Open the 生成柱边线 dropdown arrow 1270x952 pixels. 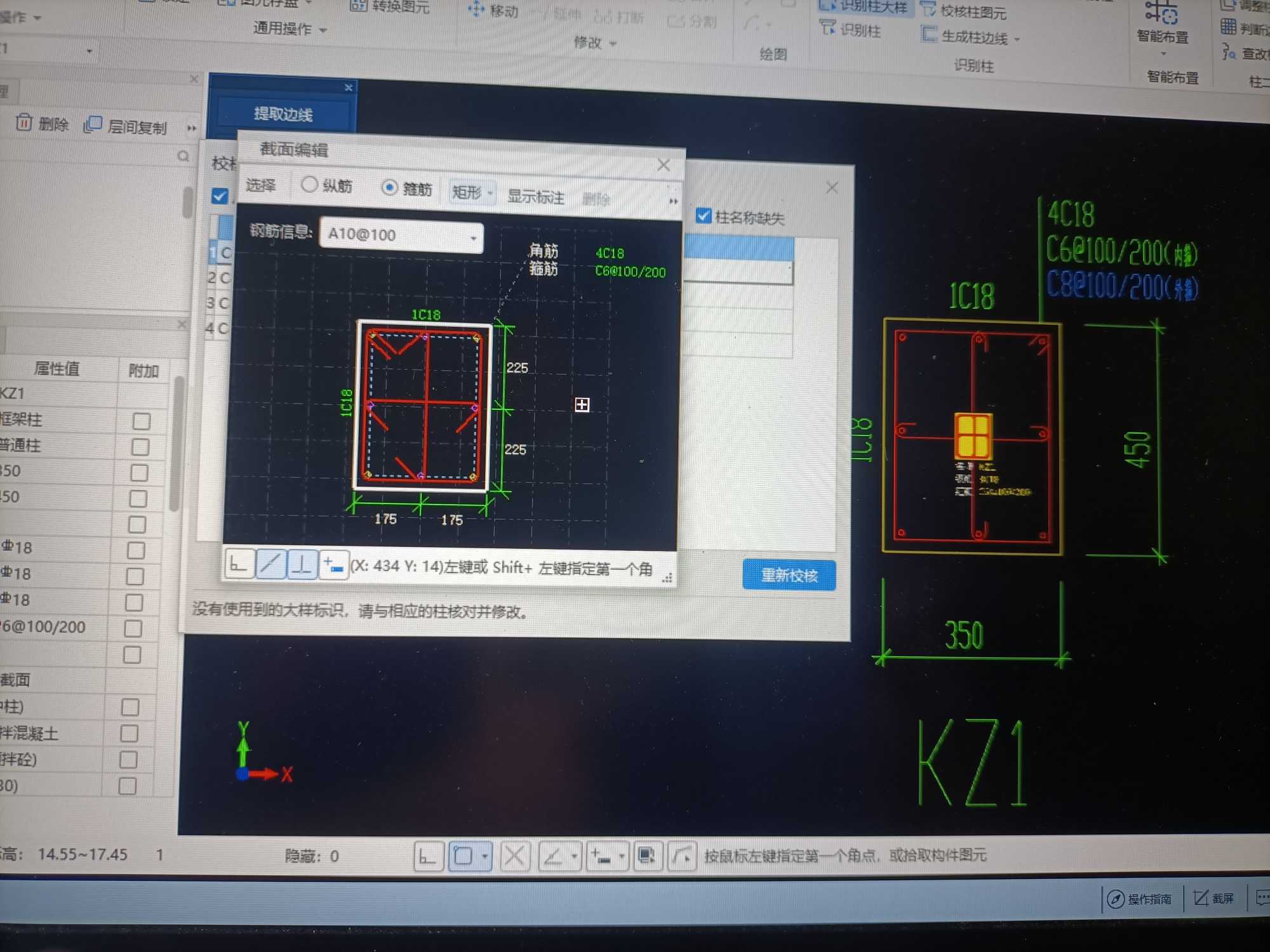click(1017, 39)
